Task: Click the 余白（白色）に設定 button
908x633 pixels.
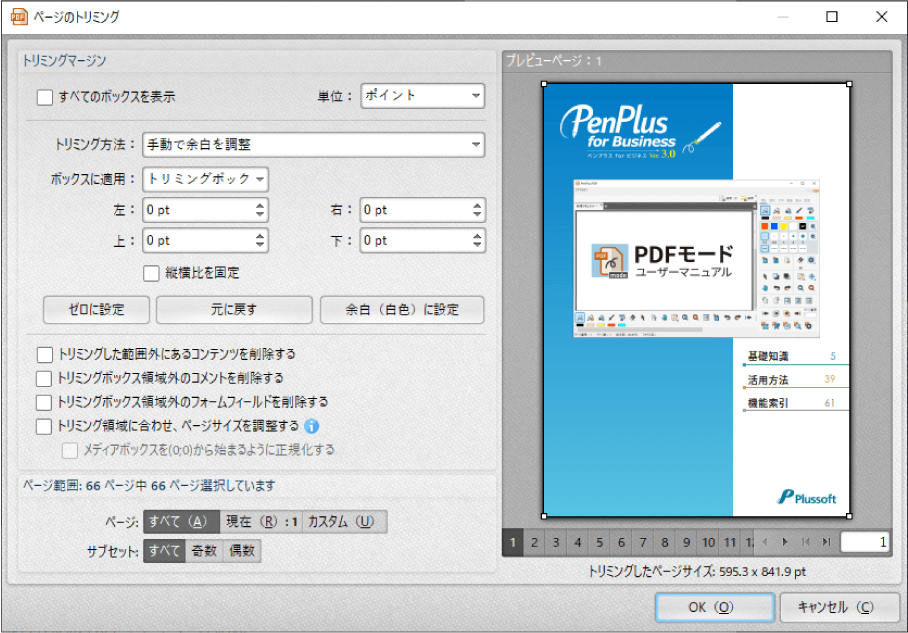Action: point(402,310)
